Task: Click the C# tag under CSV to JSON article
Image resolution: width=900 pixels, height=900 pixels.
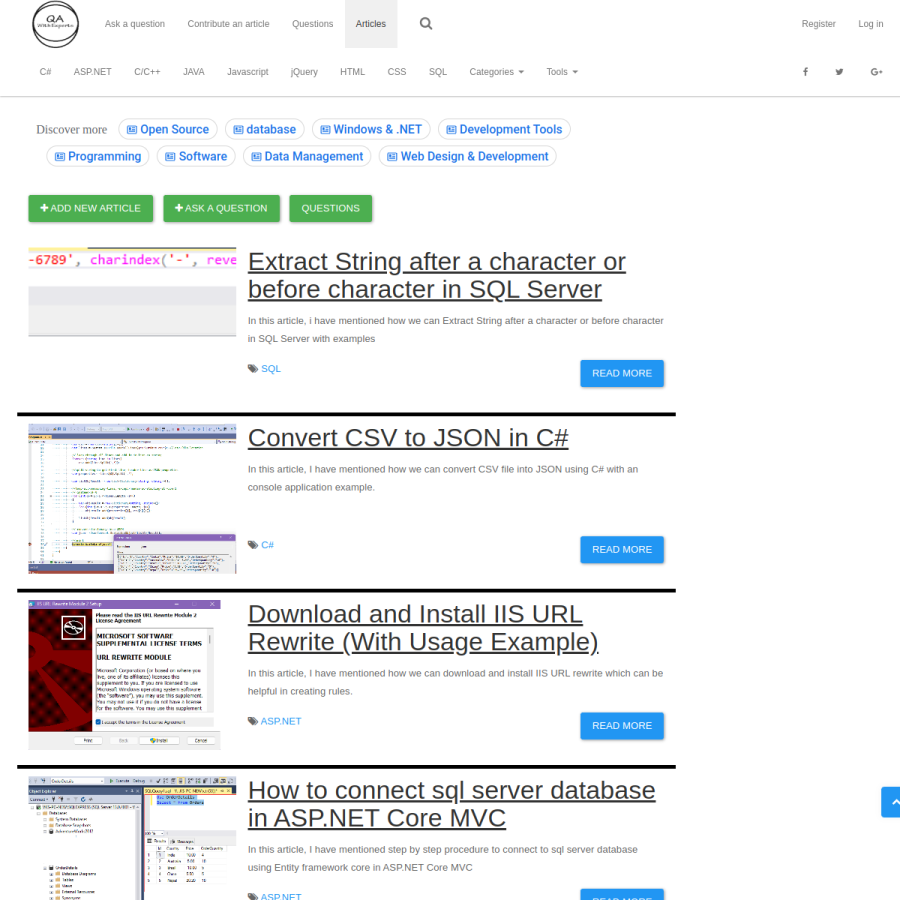Action: pyautogui.click(x=267, y=545)
